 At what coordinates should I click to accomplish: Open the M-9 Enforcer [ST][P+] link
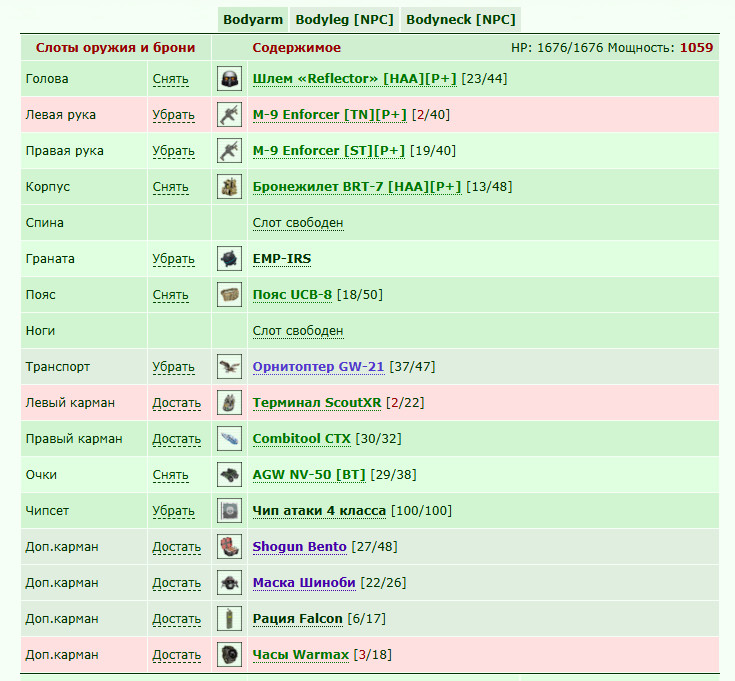(x=329, y=151)
